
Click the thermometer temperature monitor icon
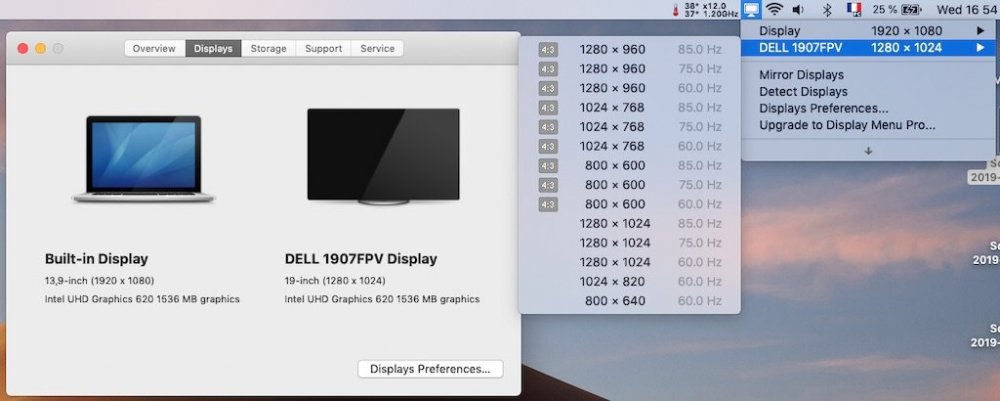coord(675,10)
